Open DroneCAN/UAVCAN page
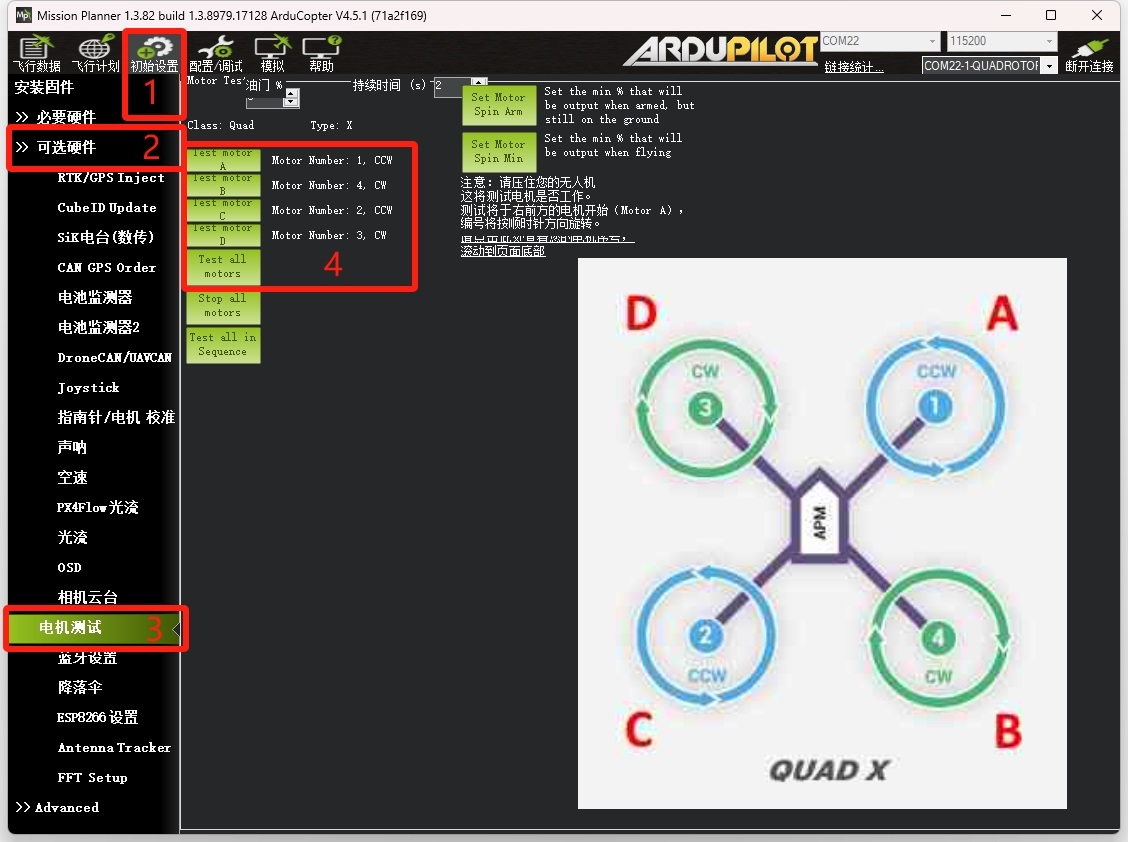 [114, 358]
